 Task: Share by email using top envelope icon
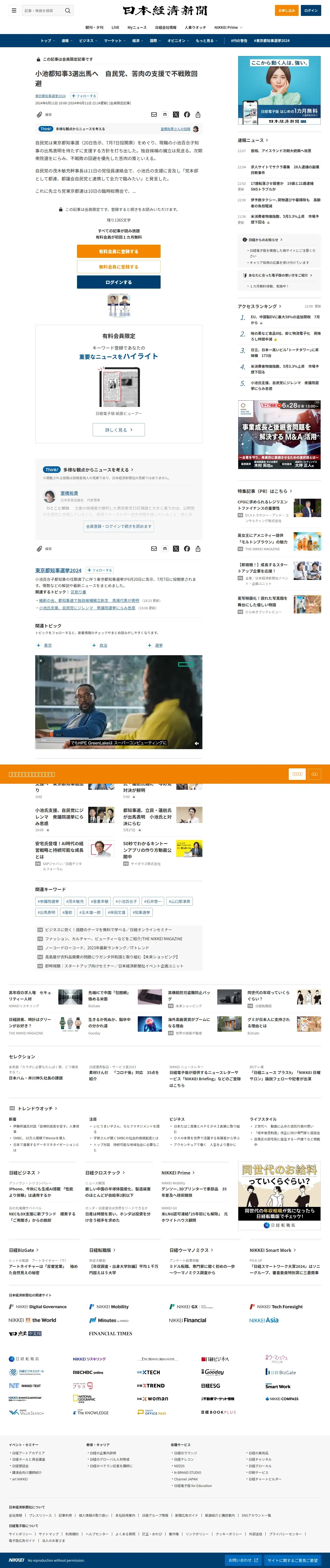pyautogui.click(x=154, y=115)
